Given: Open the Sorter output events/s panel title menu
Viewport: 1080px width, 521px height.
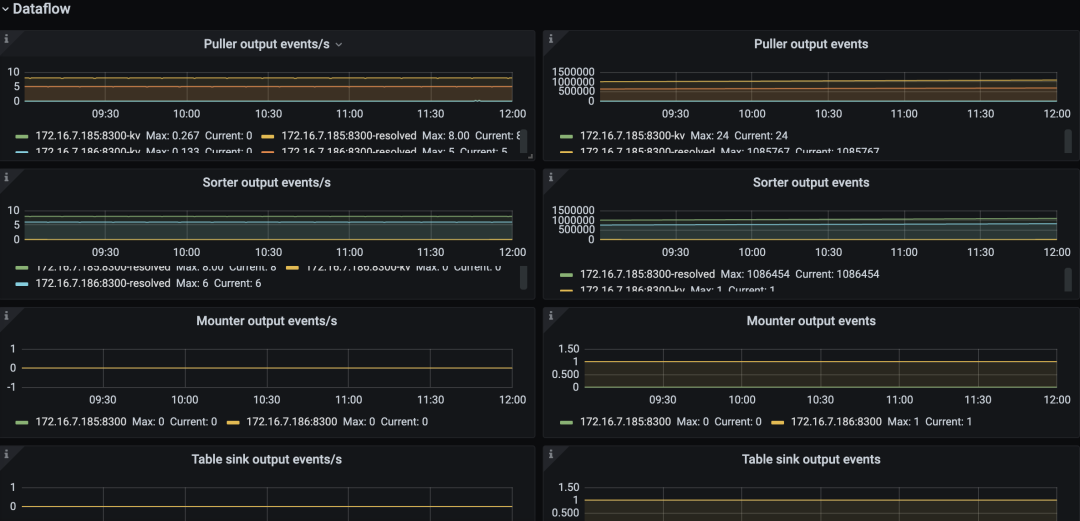Looking at the screenshot, I should point(266,183).
